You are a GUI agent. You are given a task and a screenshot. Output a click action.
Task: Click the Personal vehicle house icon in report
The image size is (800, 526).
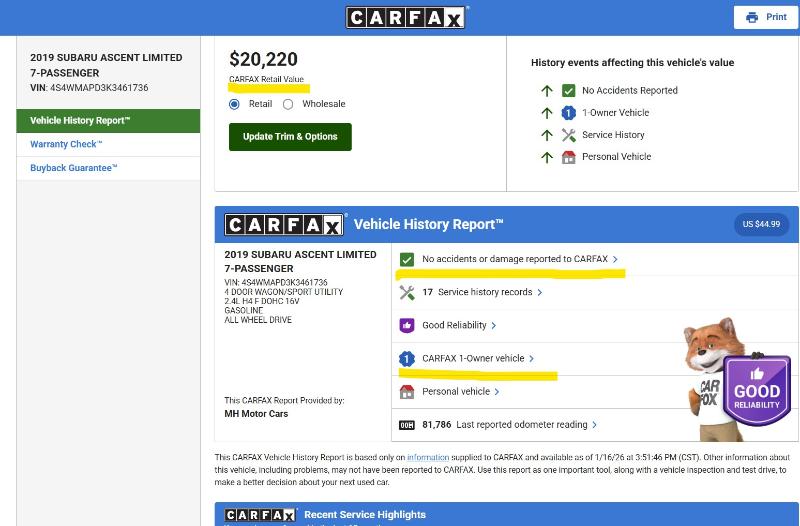pos(407,392)
